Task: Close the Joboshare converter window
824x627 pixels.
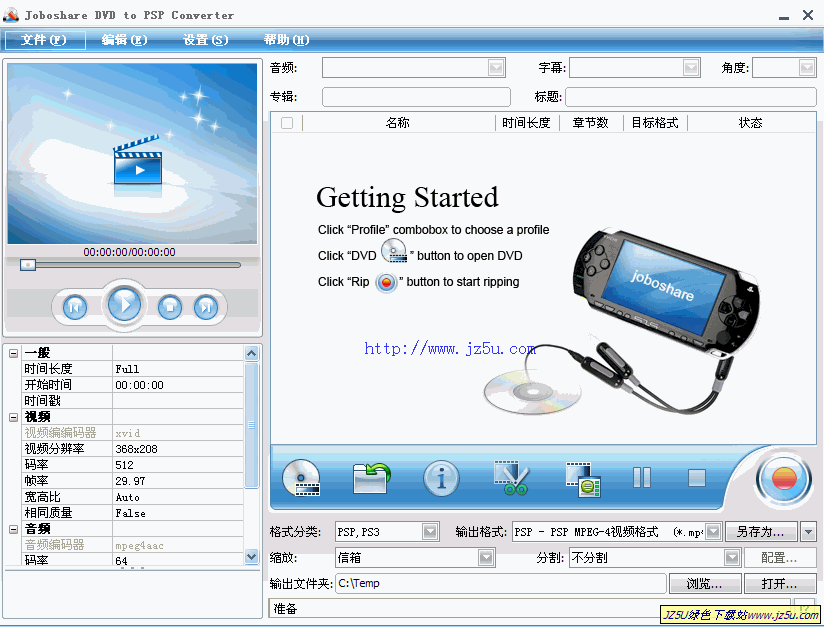Action: [808, 15]
